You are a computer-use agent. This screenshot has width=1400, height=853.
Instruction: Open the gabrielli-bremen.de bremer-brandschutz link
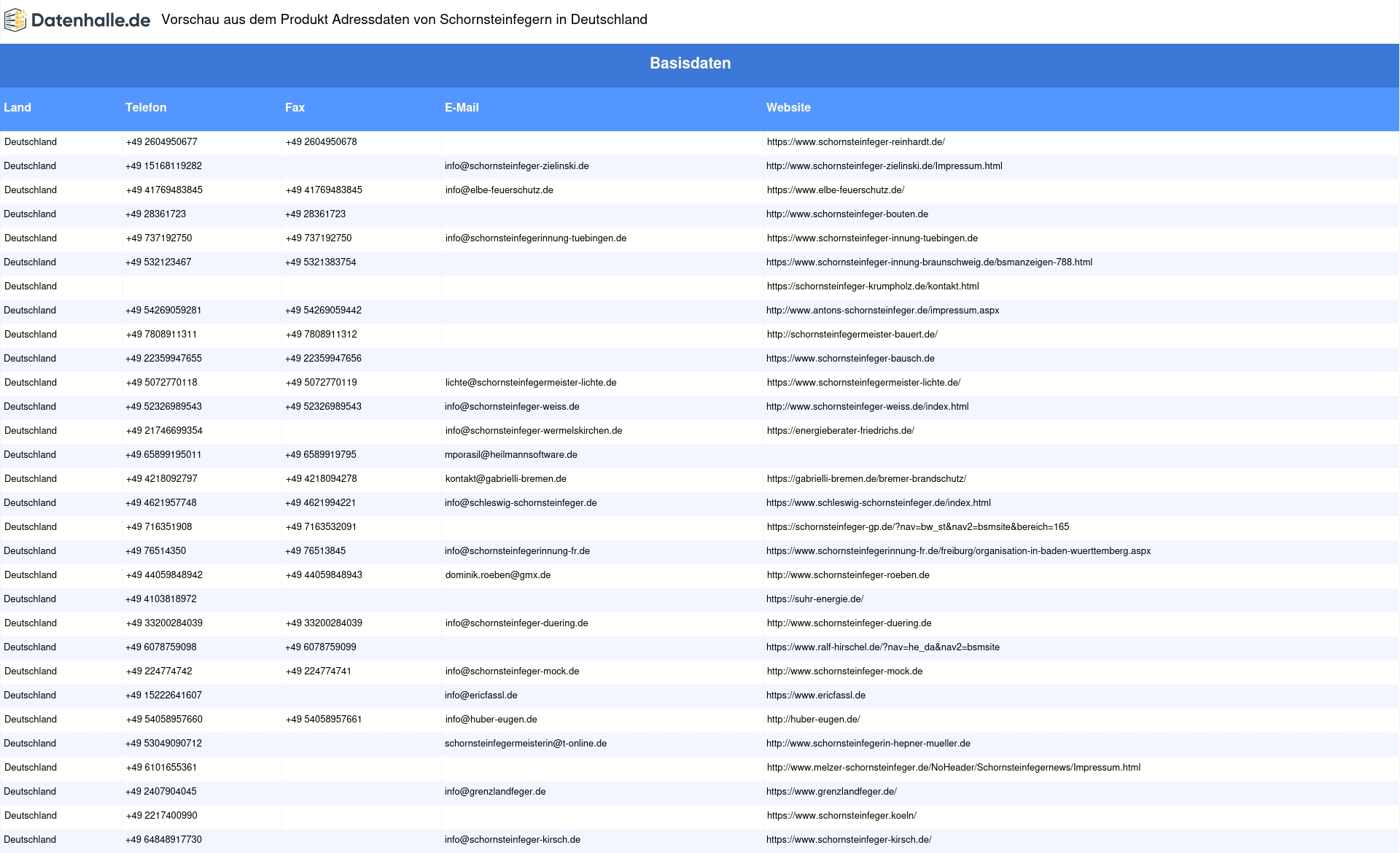point(867,479)
